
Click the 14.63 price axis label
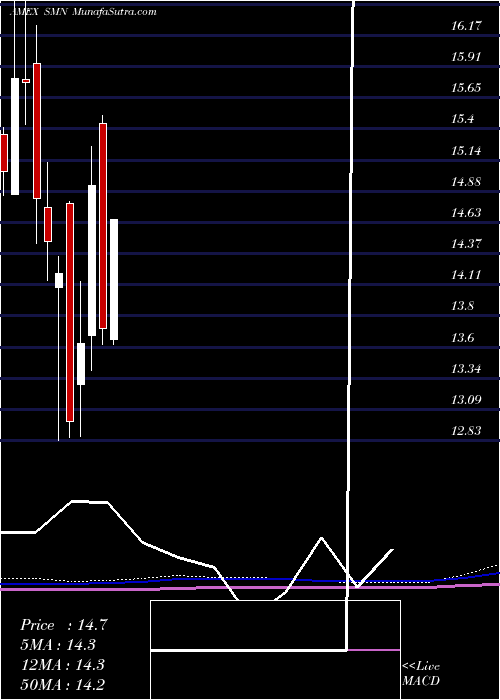(x=467, y=212)
